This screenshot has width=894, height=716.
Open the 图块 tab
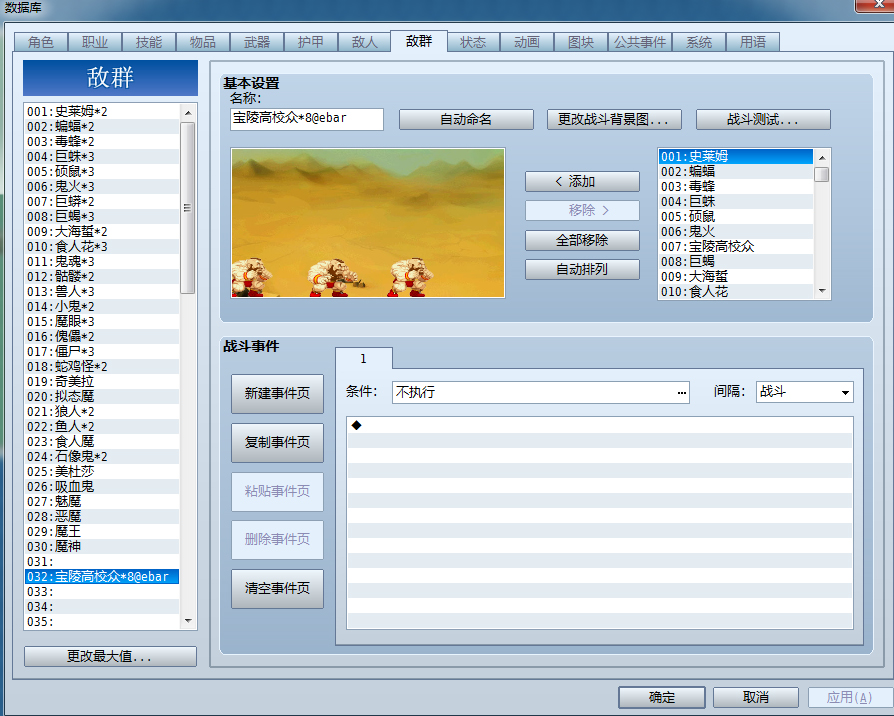(581, 42)
